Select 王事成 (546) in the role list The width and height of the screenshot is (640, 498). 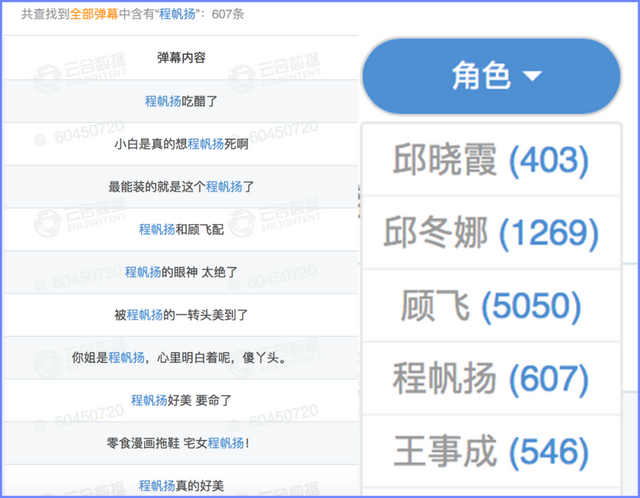490,451
